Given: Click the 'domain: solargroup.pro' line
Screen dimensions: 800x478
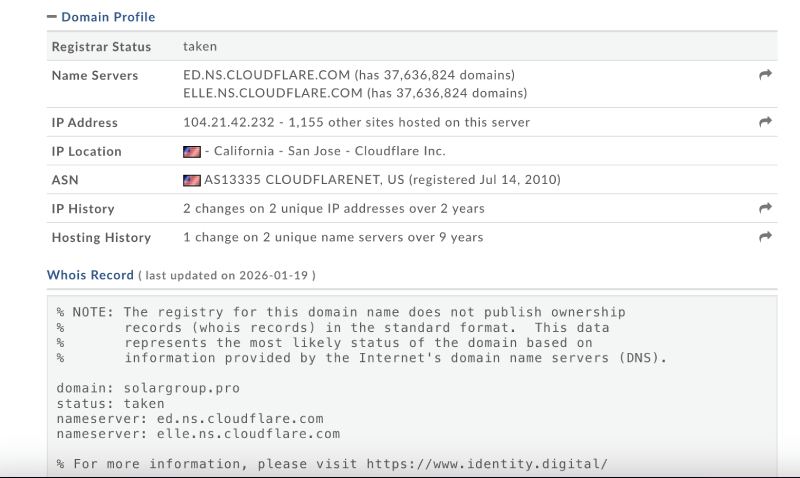Looking at the screenshot, I should click(x=148, y=388).
